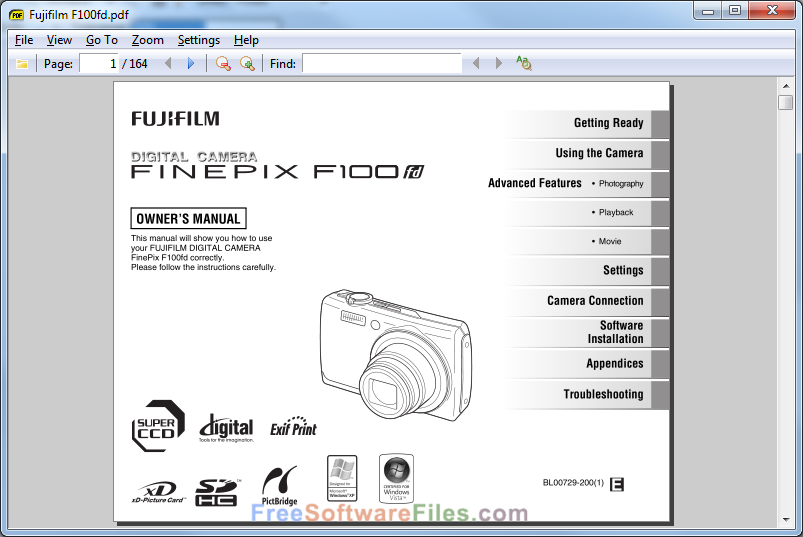Click the manual's Settings section tab
Screen dimensions: 803x537
(586, 271)
